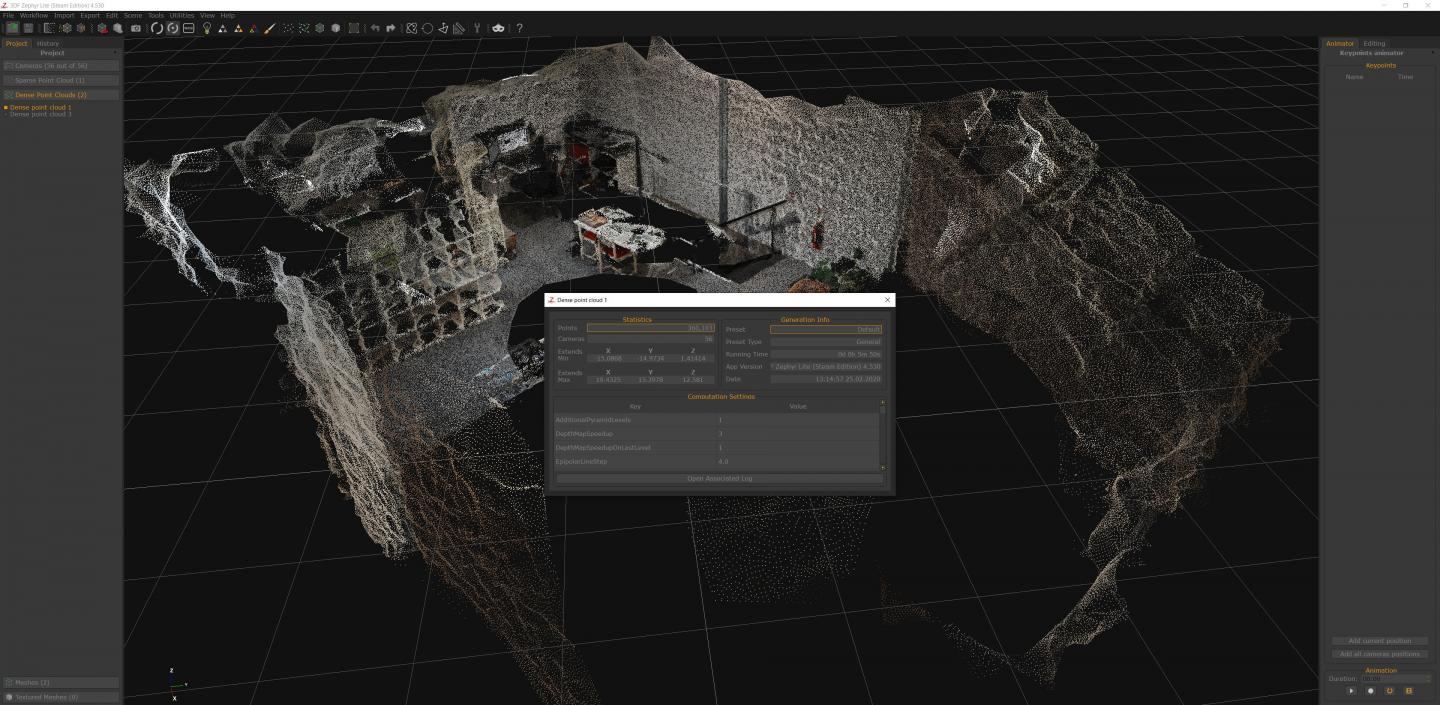Switch to the History tab
The image size is (1440, 705).
[48, 43]
